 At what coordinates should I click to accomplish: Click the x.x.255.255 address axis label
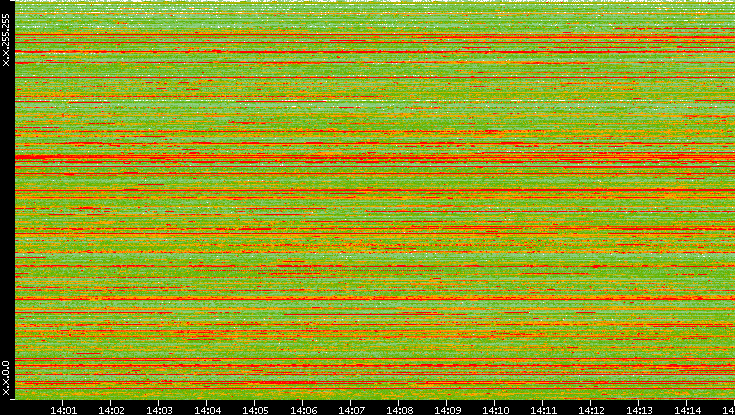point(6,40)
